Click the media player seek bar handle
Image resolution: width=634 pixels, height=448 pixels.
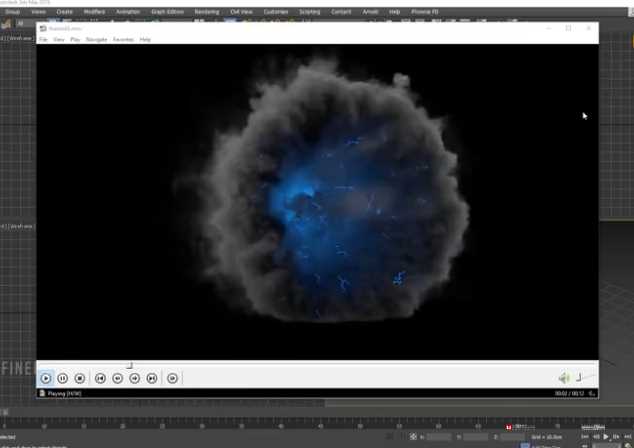coord(129,366)
